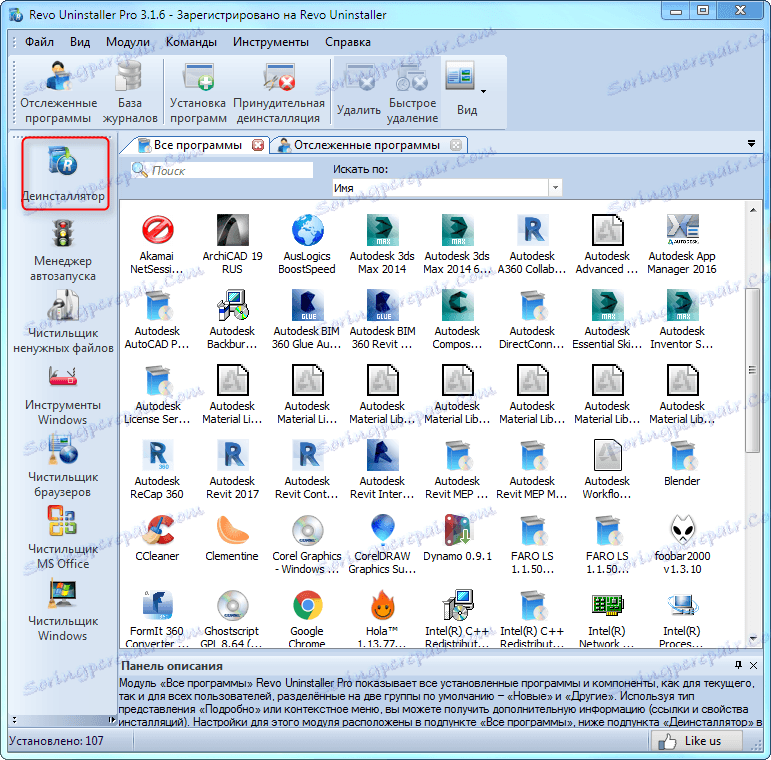The width and height of the screenshot is (771, 760).
Task: Select FormIt 360 Converter program
Action: click(x=157, y=618)
